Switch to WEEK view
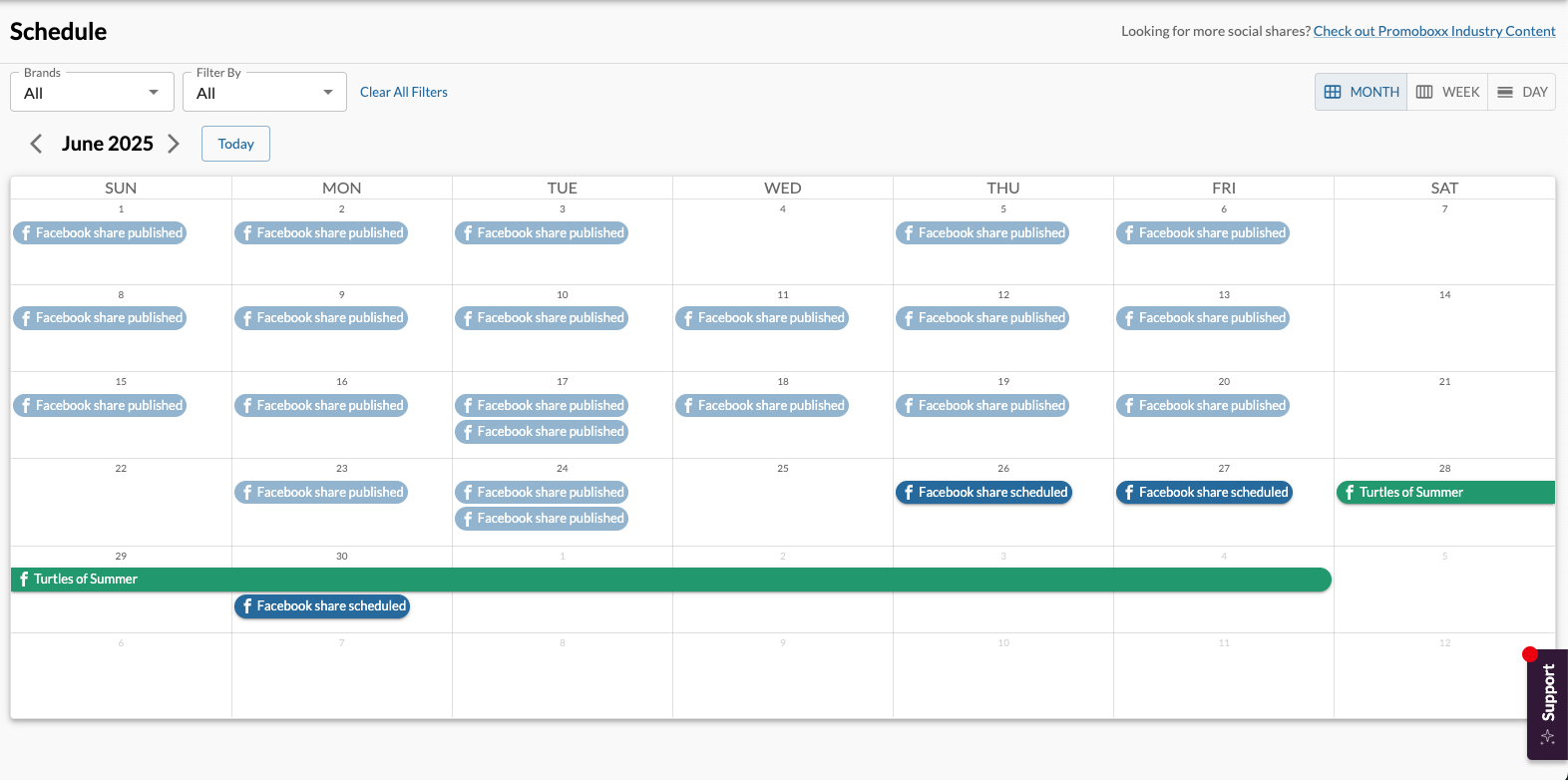Image resolution: width=1568 pixels, height=780 pixels. tap(1447, 92)
